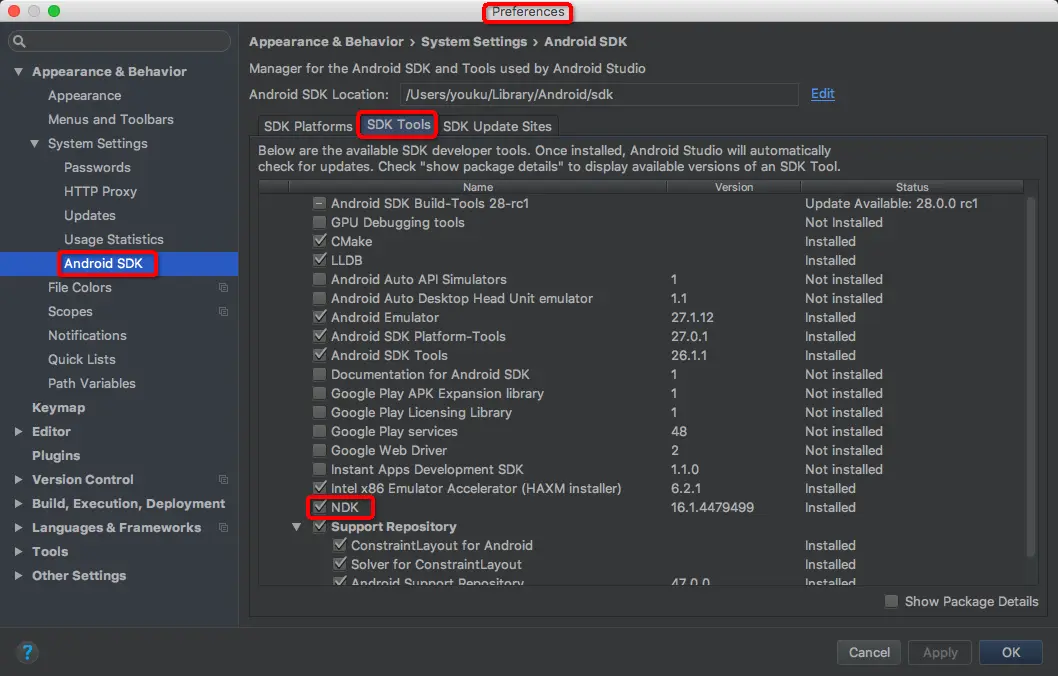Check Documentation for Android SDK checkbox
The width and height of the screenshot is (1058, 676).
tap(319, 374)
